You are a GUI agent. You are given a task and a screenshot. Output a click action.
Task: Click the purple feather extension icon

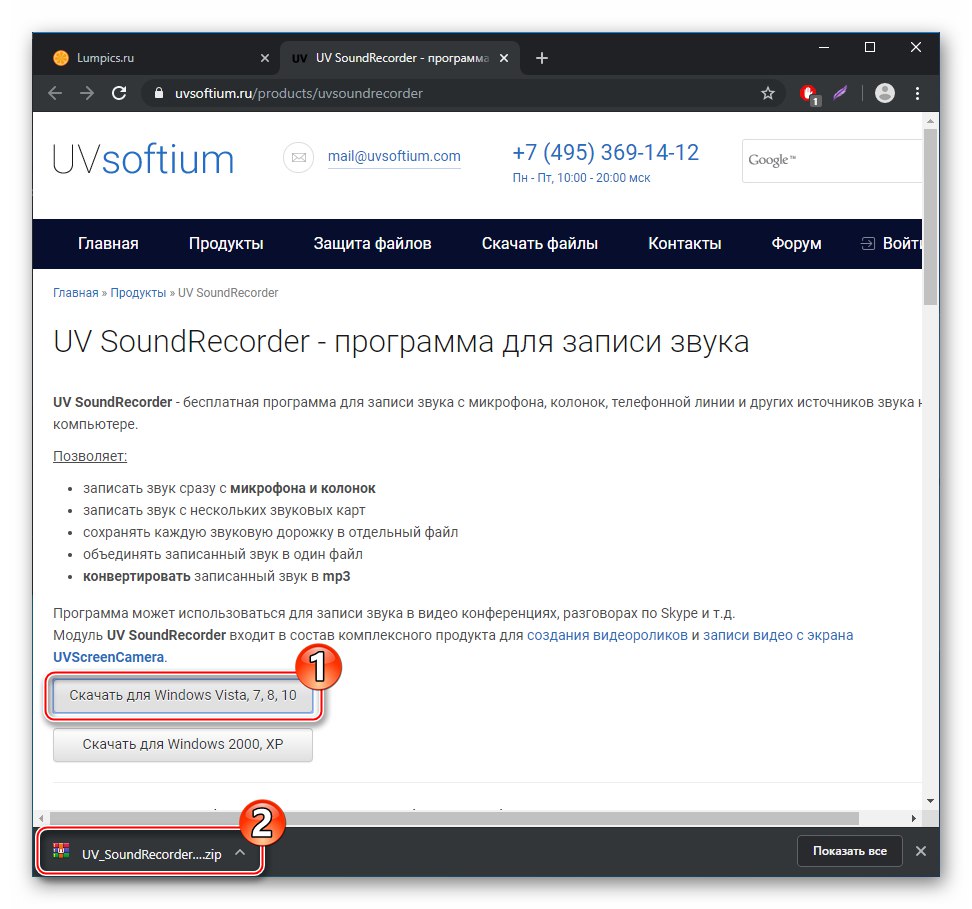841,94
